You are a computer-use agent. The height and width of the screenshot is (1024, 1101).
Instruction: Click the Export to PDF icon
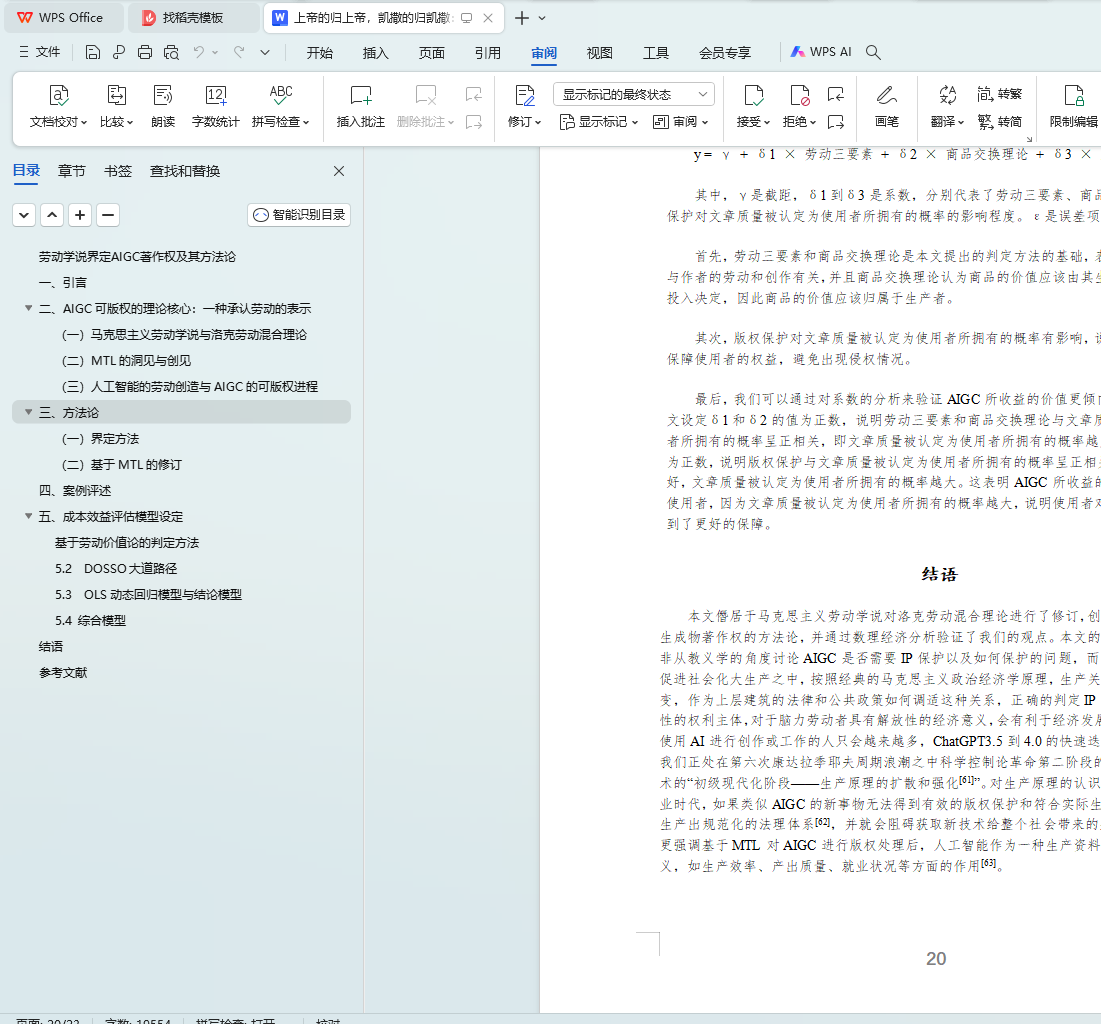119,52
